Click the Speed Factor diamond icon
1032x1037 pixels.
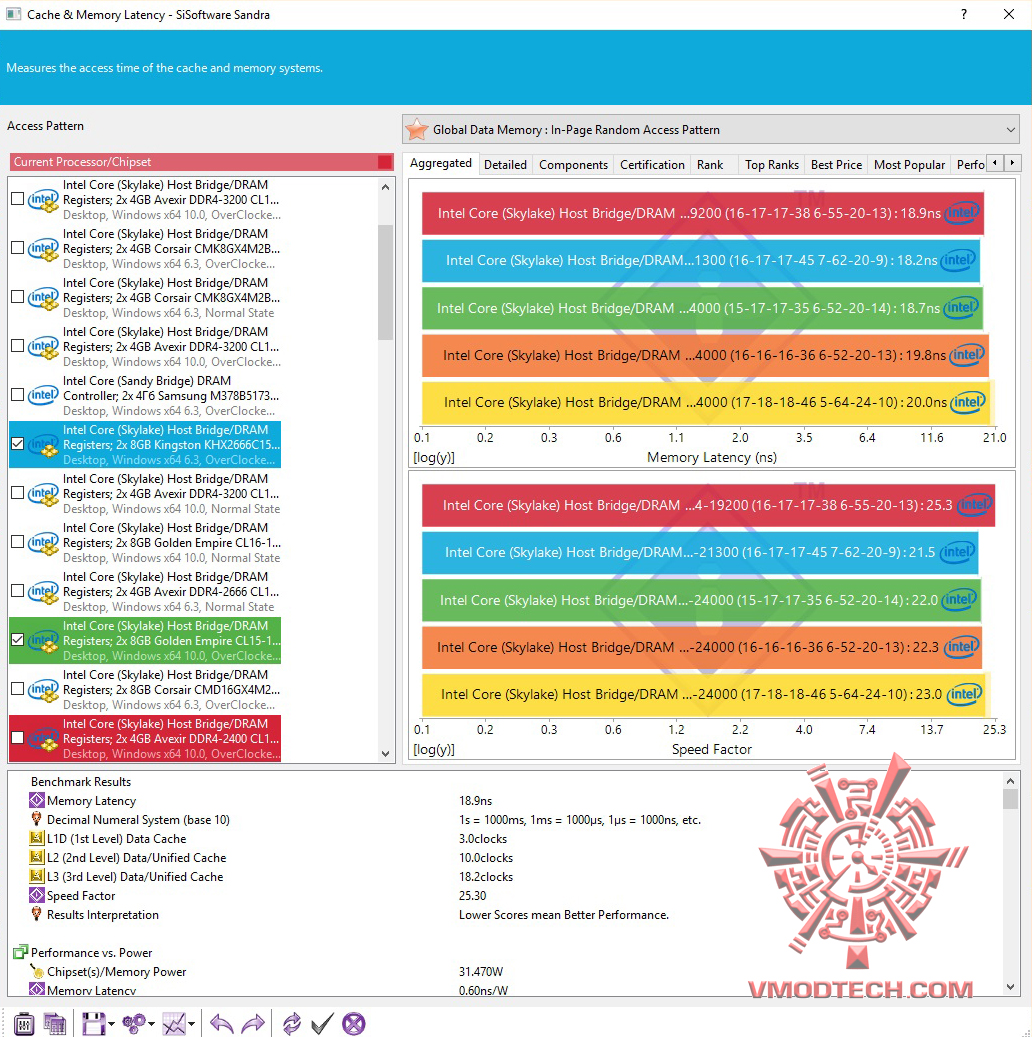[37, 895]
